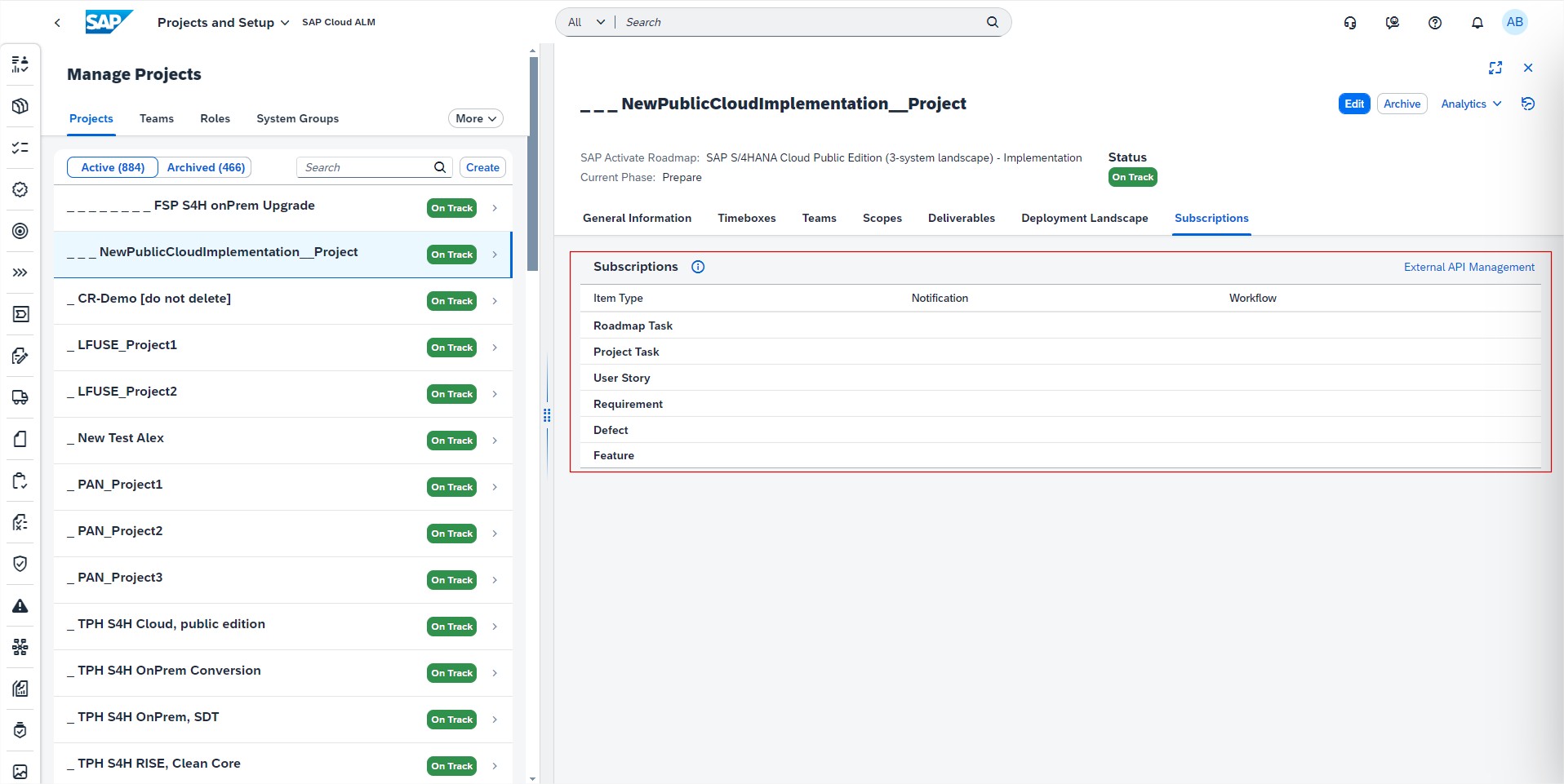Open the External API Management link
Viewport: 1564px width, 784px height.
click(x=1468, y=267)
